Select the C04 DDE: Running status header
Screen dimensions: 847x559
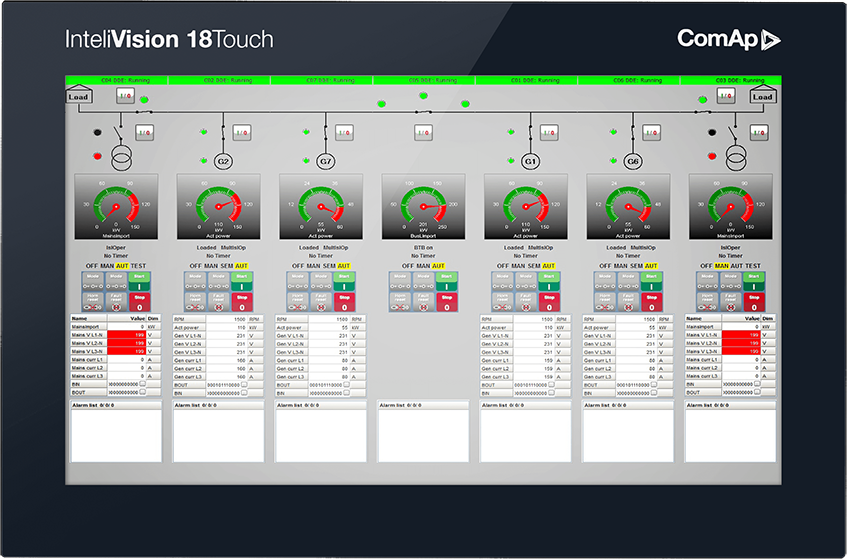[x=117, y=80]
